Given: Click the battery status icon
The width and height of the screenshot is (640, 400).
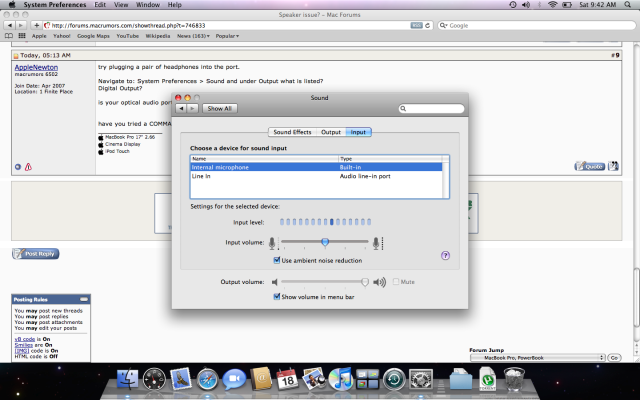Looking at the screenshot, I should point(567,4).
